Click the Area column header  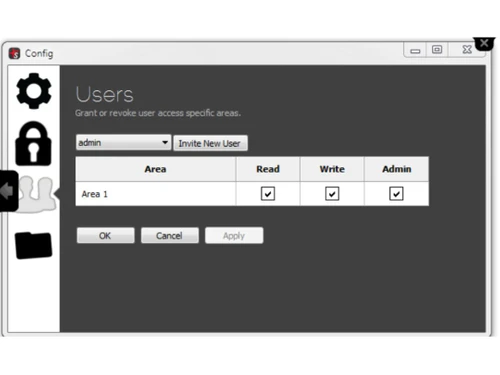[156, 169]
